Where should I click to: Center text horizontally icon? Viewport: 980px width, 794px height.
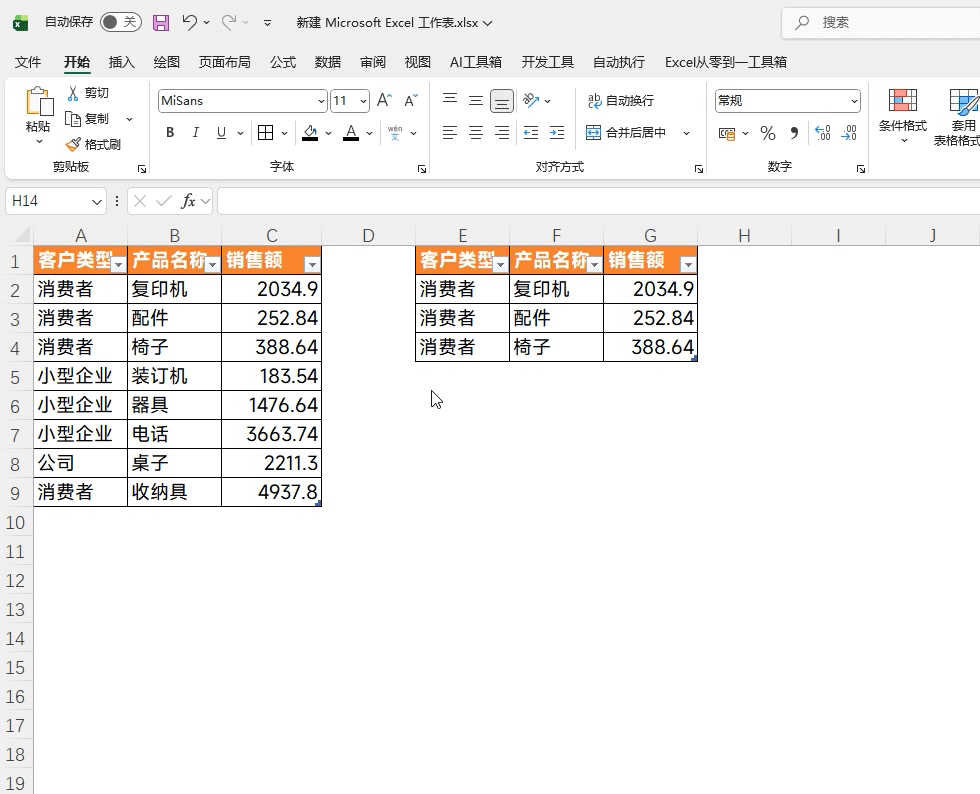(x=476, y=133)
